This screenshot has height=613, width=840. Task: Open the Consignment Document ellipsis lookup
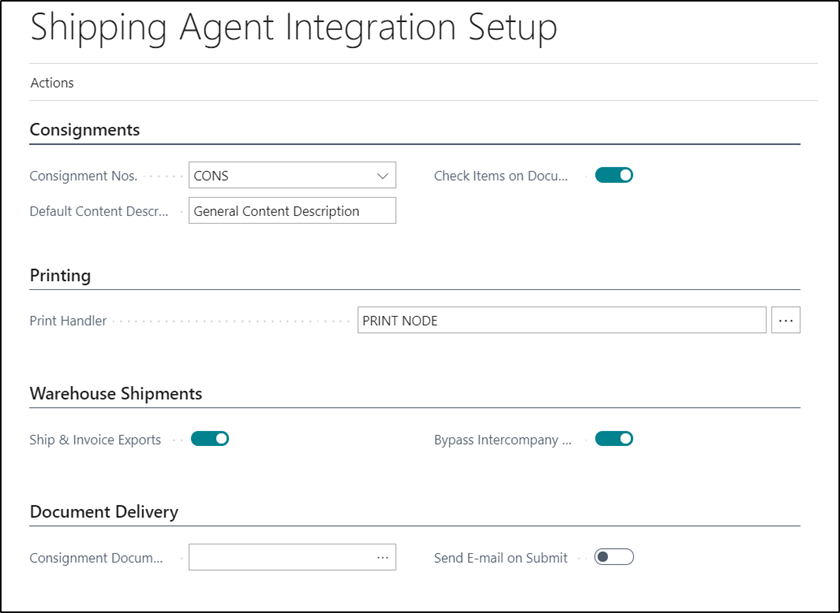click(x=382, y=557)
